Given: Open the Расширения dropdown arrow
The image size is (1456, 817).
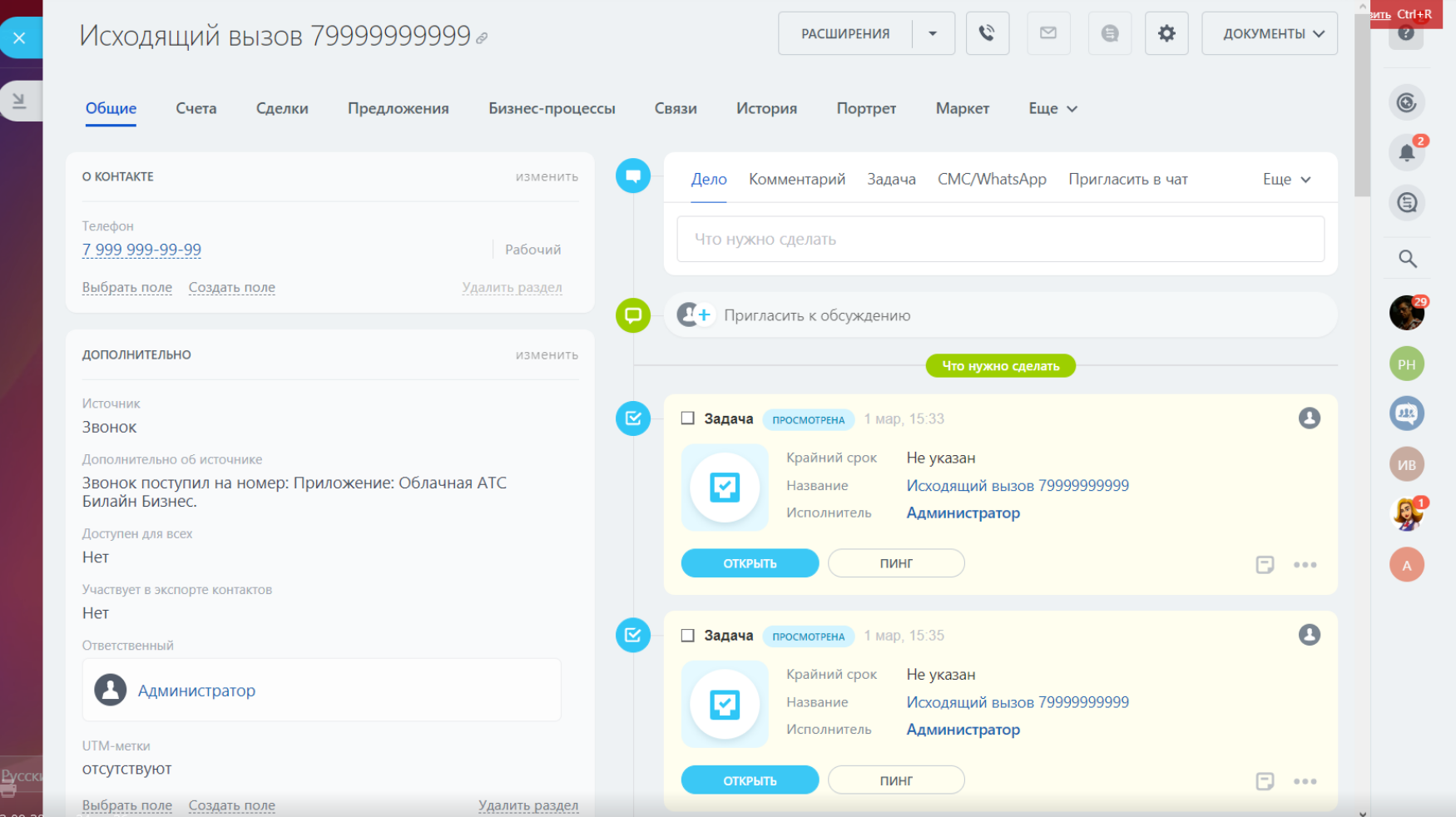Looking at the screenshot, I should pos(933,33).
